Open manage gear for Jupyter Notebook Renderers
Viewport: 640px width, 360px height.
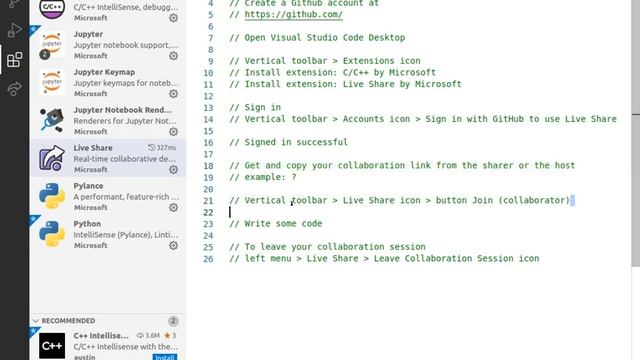coord(173,132)
